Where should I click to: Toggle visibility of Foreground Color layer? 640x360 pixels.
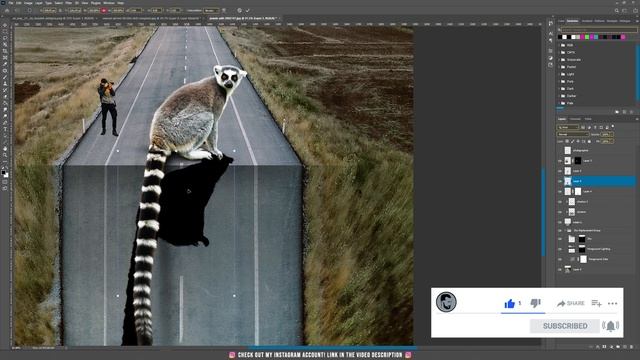click(x=560, y=259)
